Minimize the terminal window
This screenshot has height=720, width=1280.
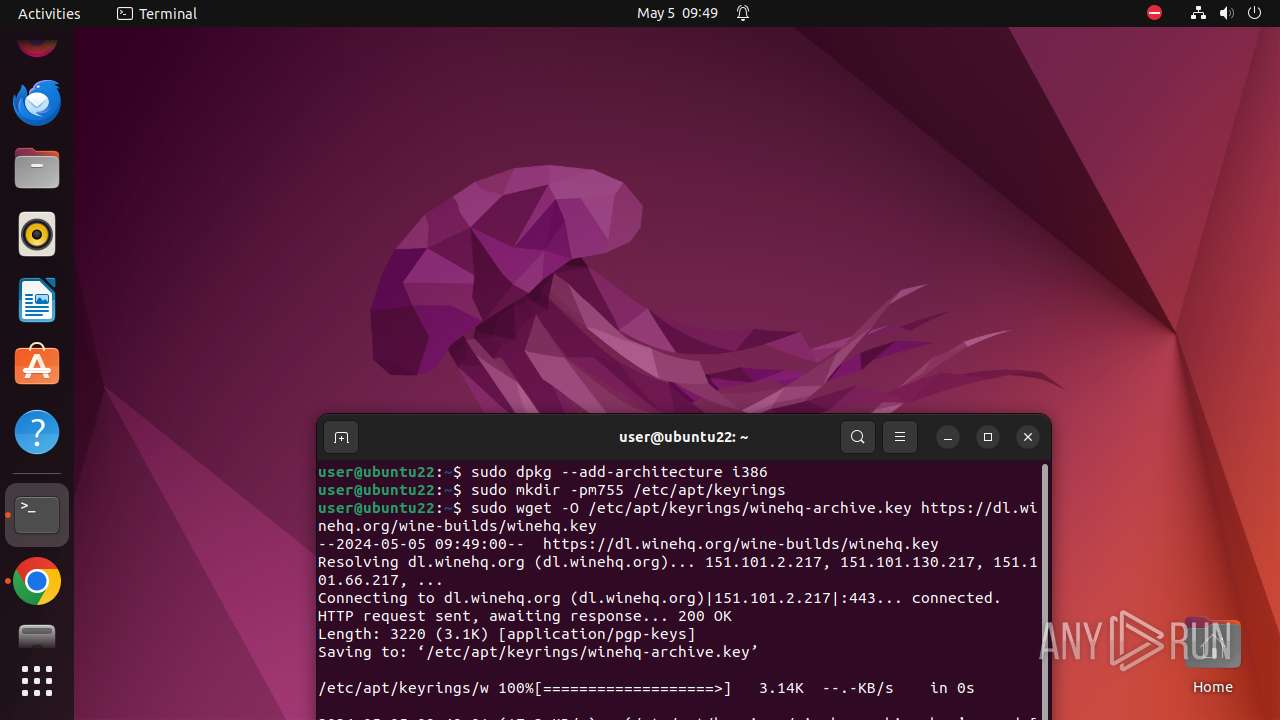948,437
